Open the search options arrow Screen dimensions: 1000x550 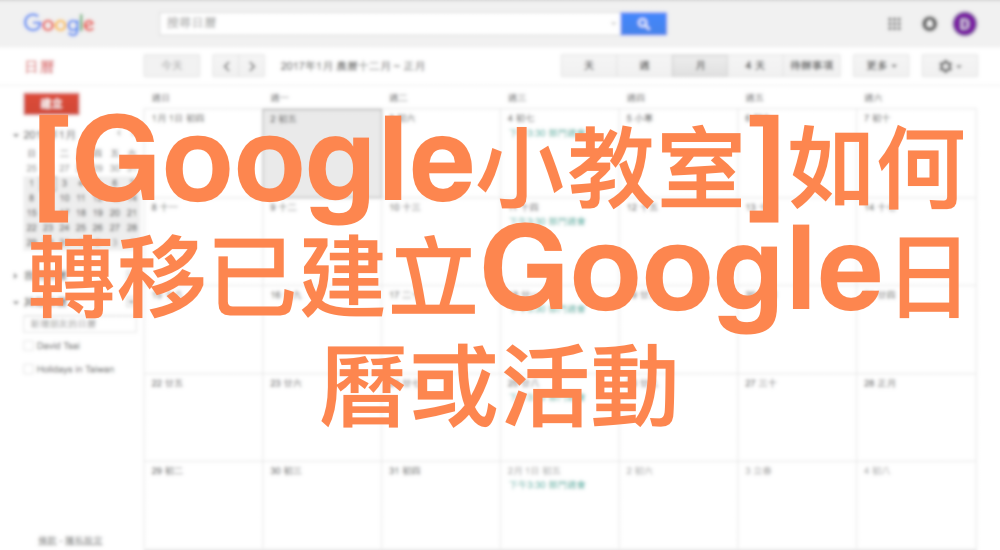[x=612, y=24]
